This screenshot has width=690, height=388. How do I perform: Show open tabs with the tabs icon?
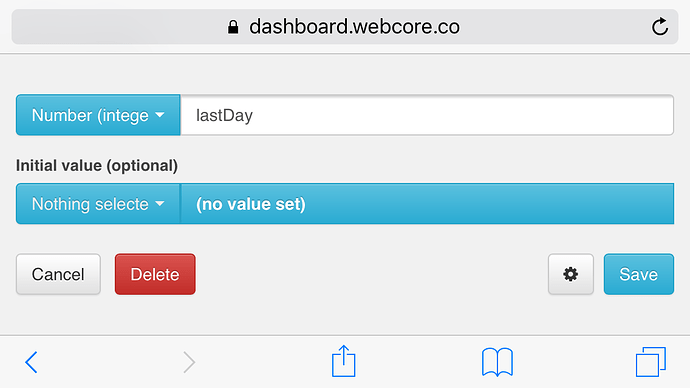[x=651, y=362]
